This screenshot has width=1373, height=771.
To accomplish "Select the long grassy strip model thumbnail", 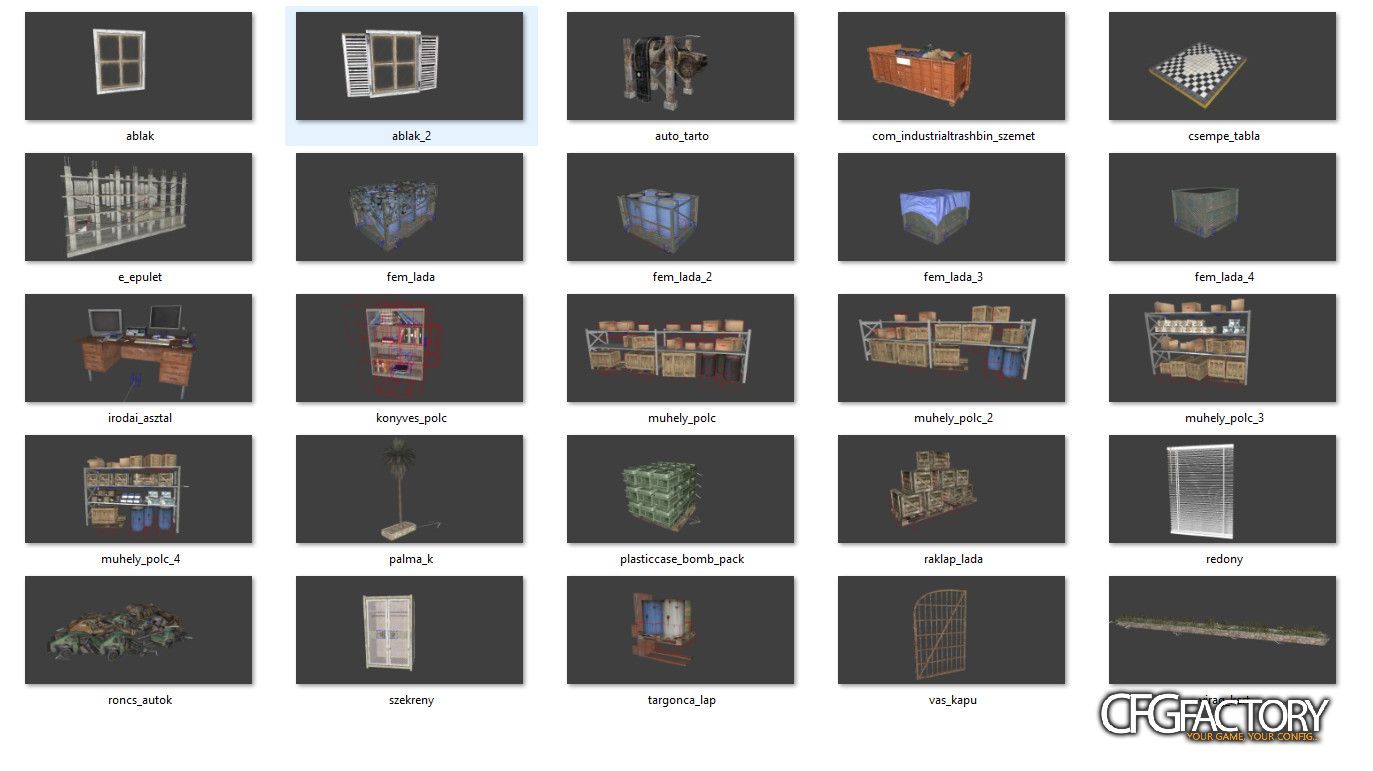I will click(1223, 630).
